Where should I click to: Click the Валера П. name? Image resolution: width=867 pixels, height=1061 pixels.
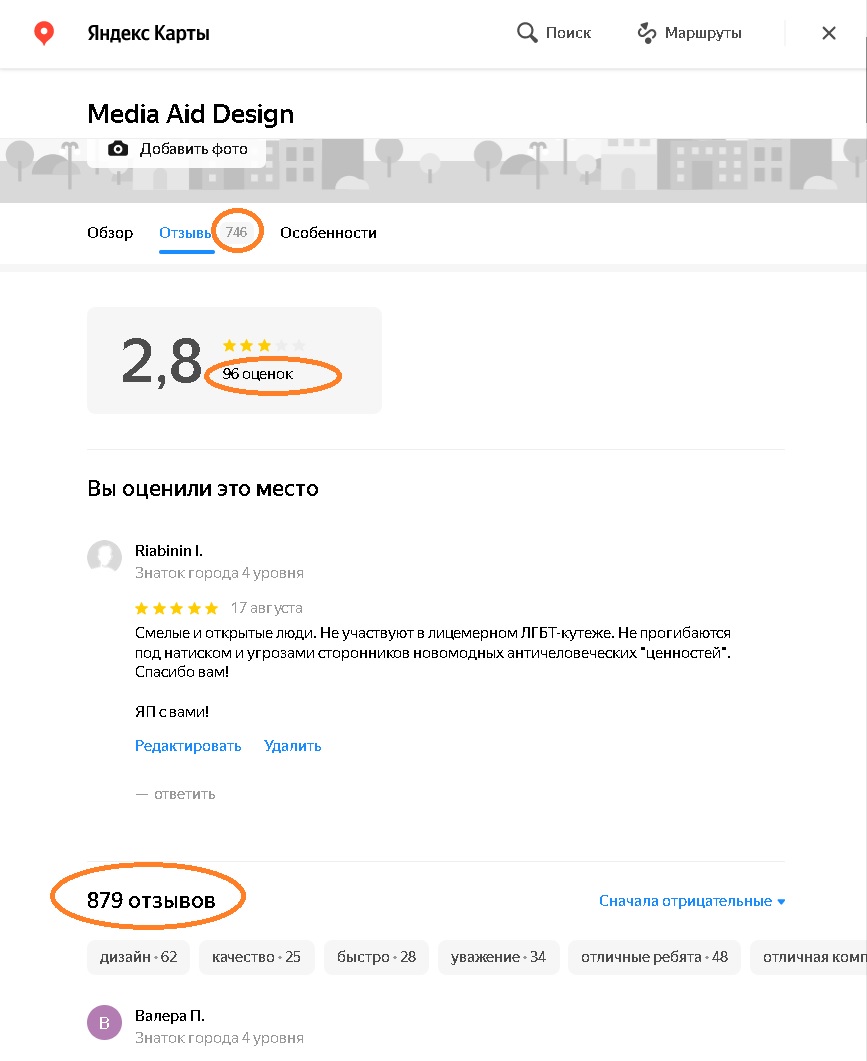click(169, 1016)
